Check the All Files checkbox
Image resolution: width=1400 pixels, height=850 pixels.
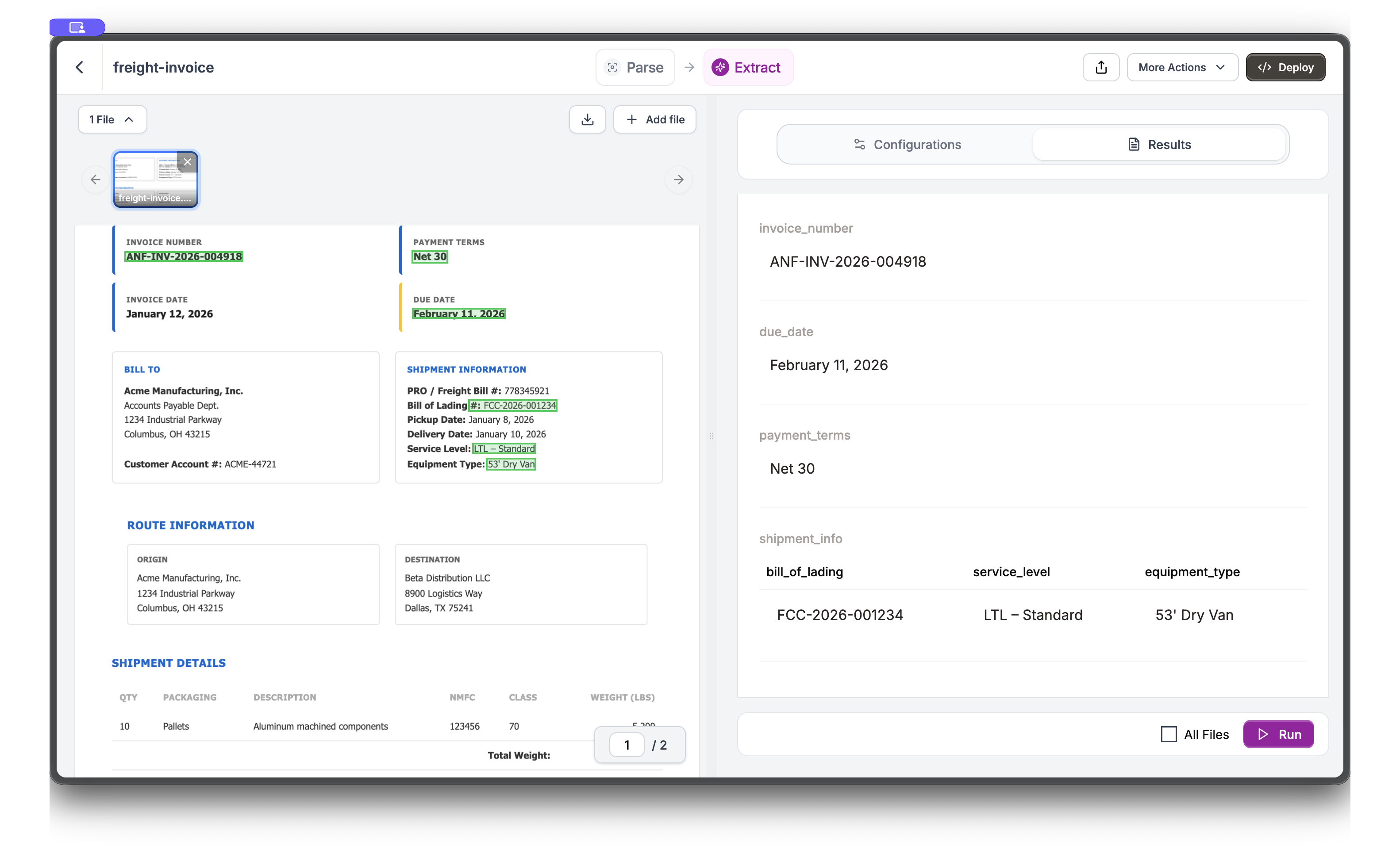pos(1169,734)
